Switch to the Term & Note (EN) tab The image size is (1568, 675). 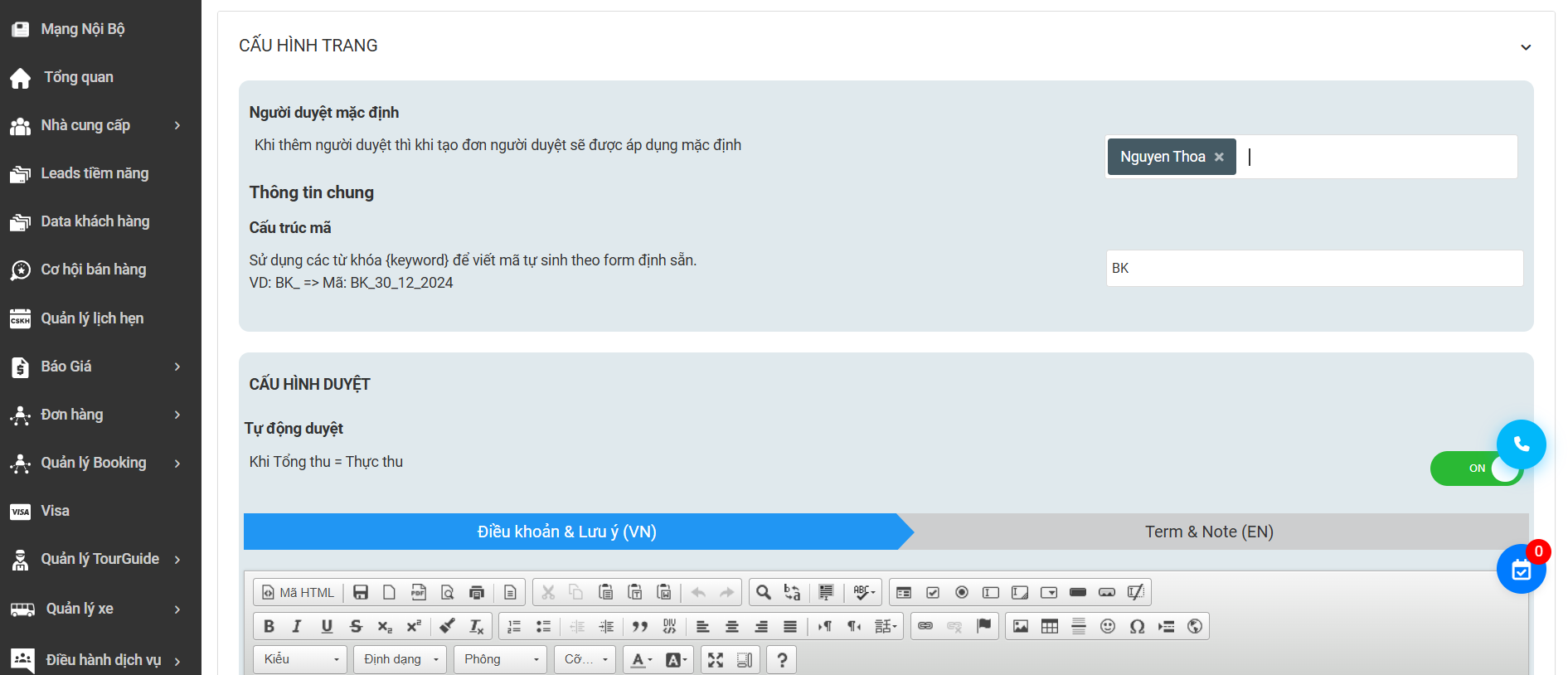[x=1208, y=532]
